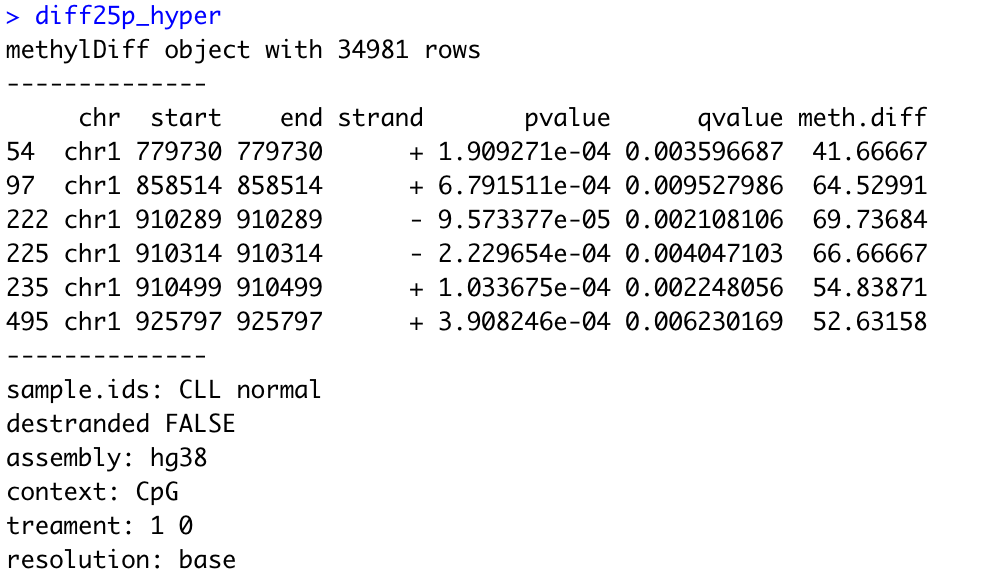Select the chr column header
This screenshot has height=572, width=1004.
click(99, 118)
